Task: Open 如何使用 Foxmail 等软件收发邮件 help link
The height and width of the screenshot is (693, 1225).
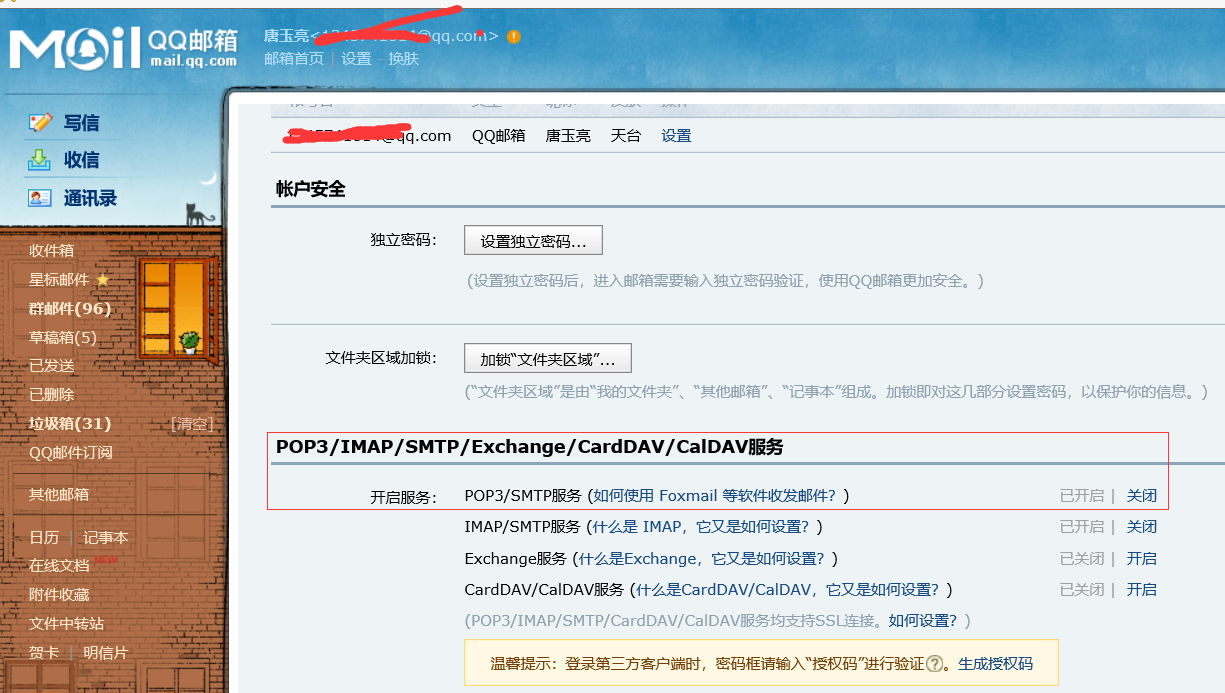Action: (717, 496)
